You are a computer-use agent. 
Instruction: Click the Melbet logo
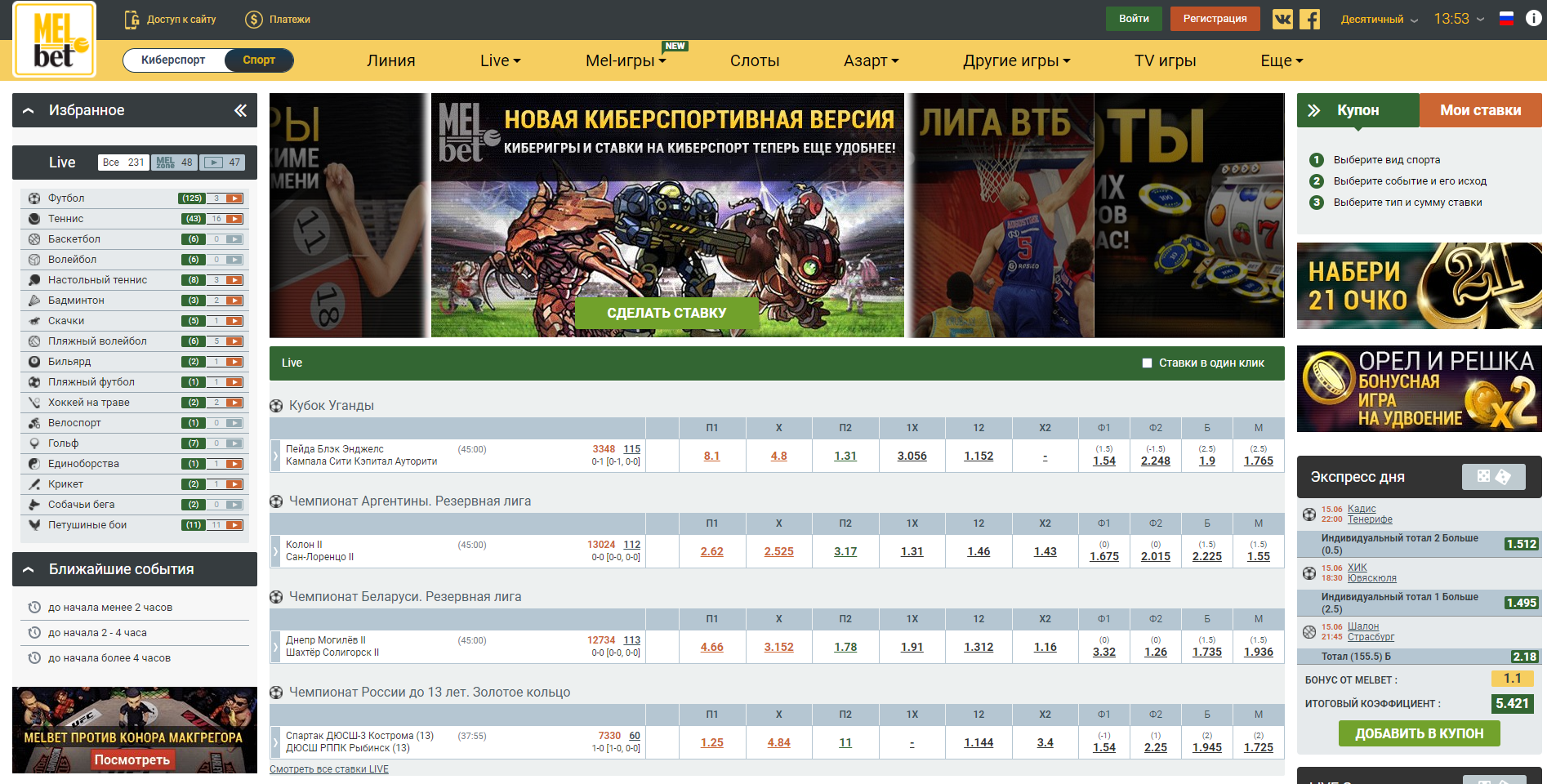(54, 39)
